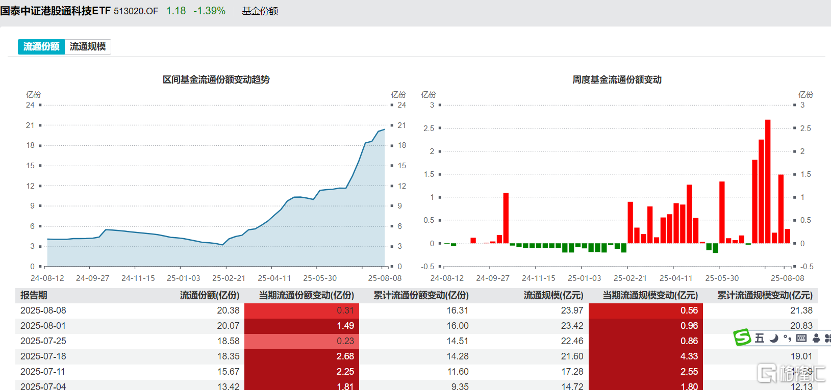Image resolution: width=832 pixels, height=390 pixels.
Task: Click the 流通规模(亿元) column header
Action: [553, 296]
